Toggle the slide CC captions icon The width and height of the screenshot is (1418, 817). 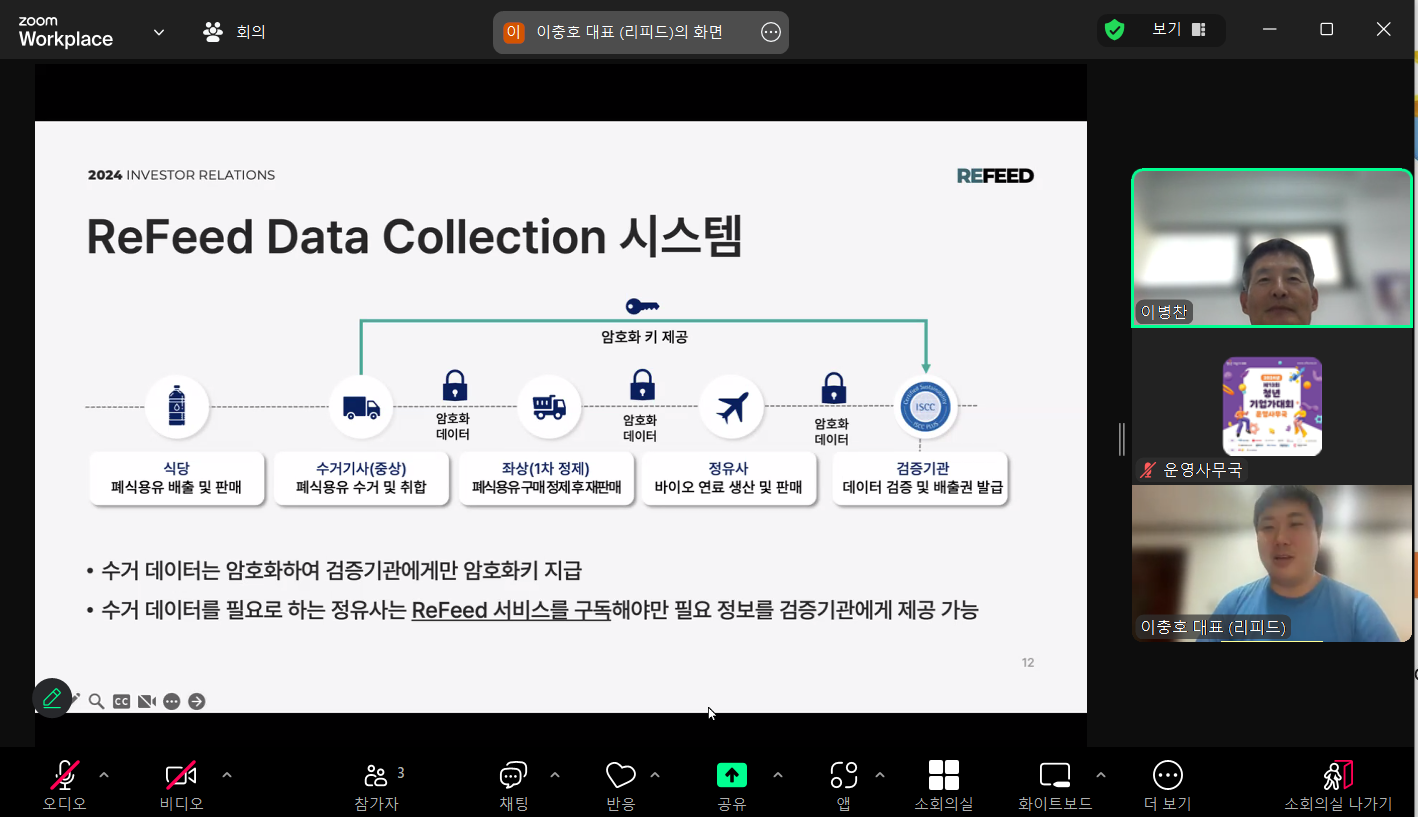coord(121,701)
